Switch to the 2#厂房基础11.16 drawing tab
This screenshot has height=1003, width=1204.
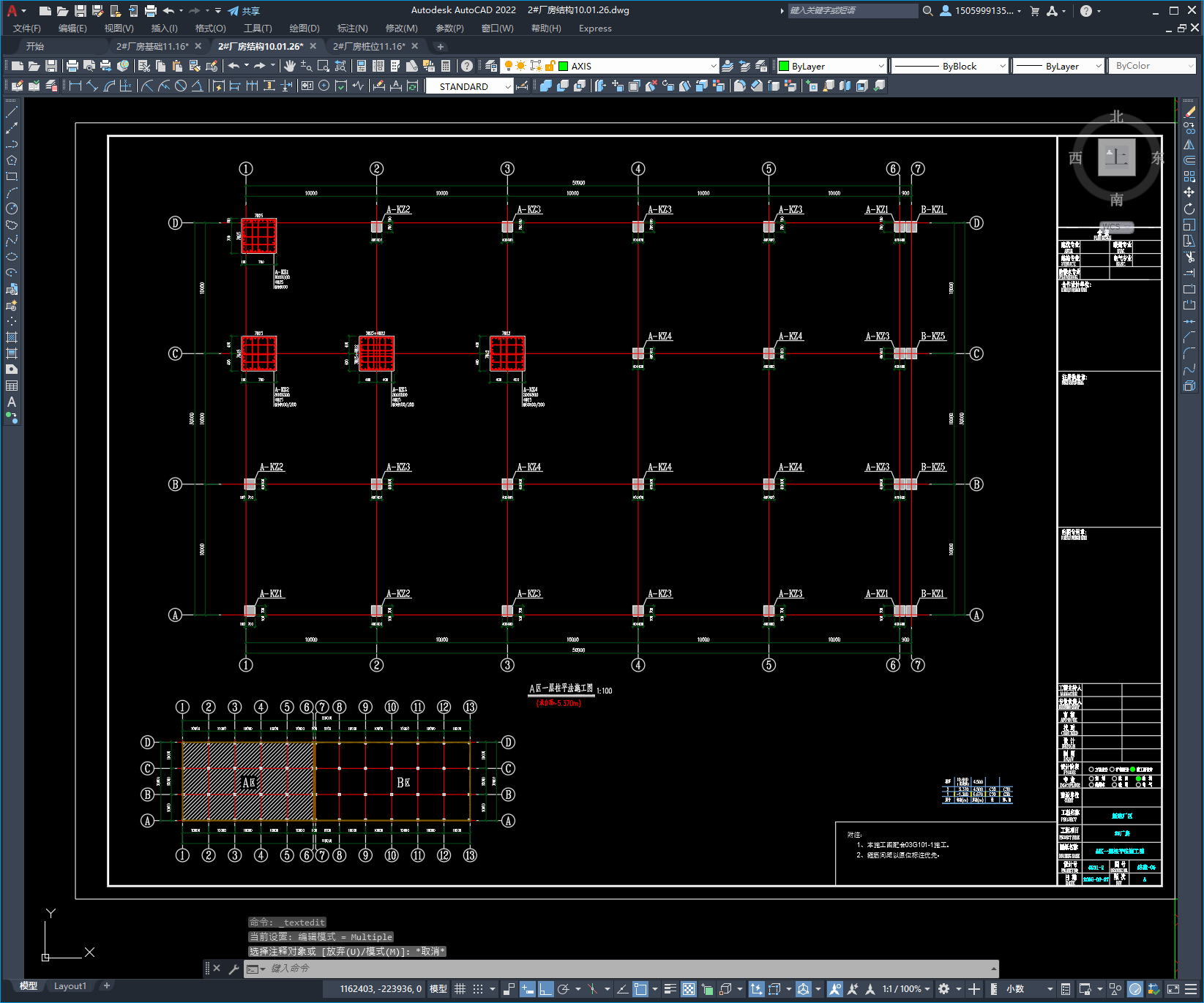click(152, 46)
